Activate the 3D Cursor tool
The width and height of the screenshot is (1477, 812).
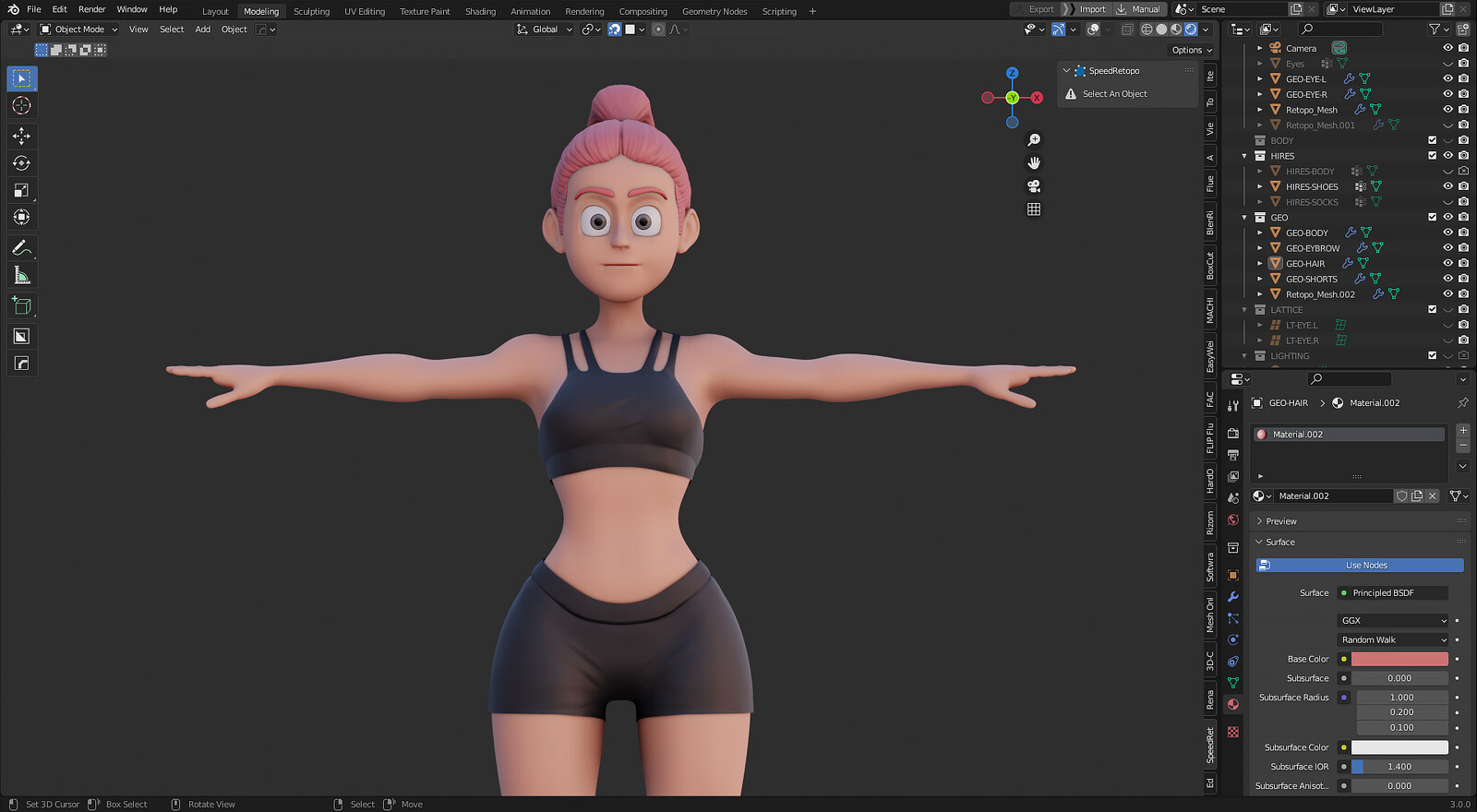[22, 106]
